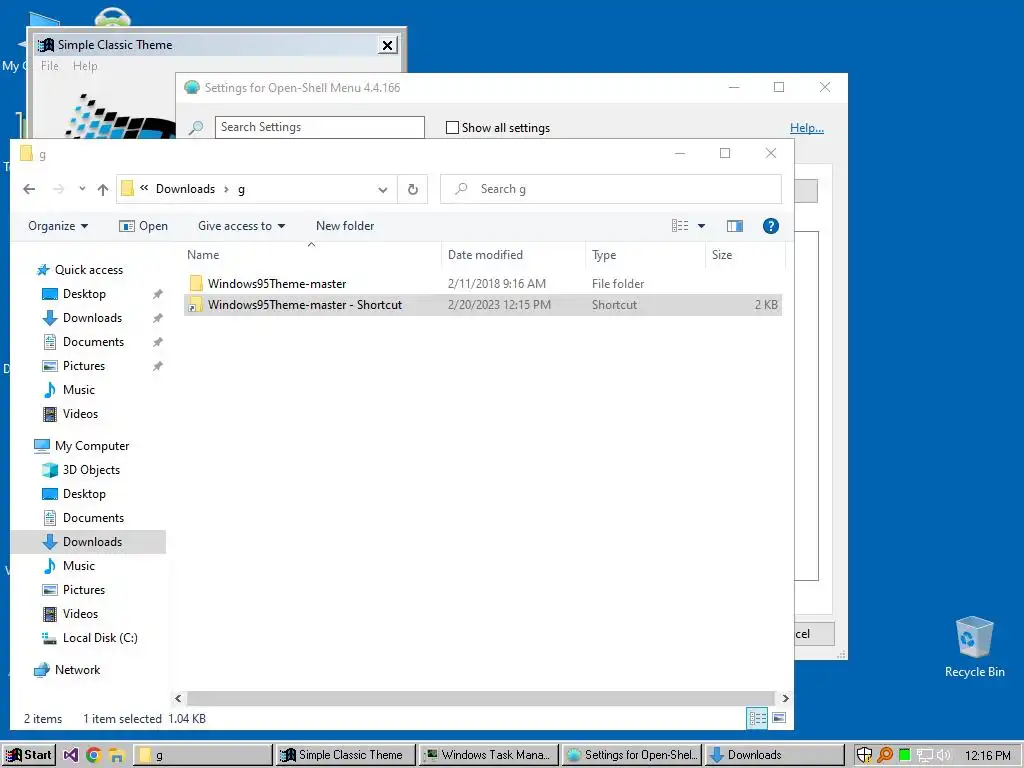Image resolution: width=1024 pixels, height=768 pixels.
Task: Click Help link in Open-Shell settings
Action: point(807,128)
